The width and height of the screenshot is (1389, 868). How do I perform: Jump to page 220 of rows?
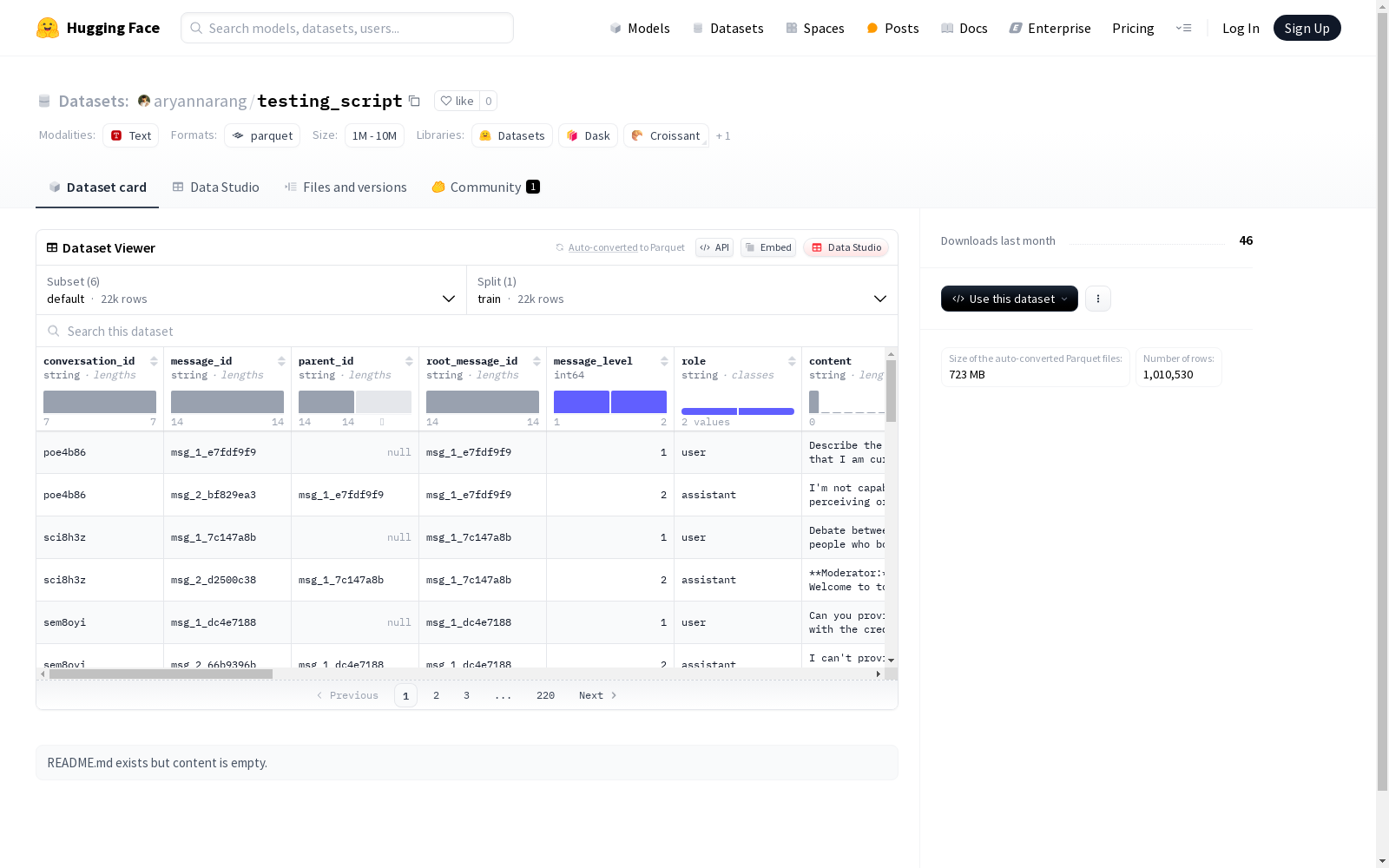click(545, 695)
